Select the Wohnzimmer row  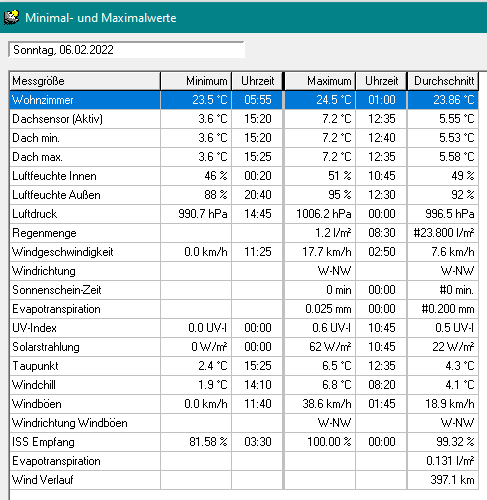244,100
